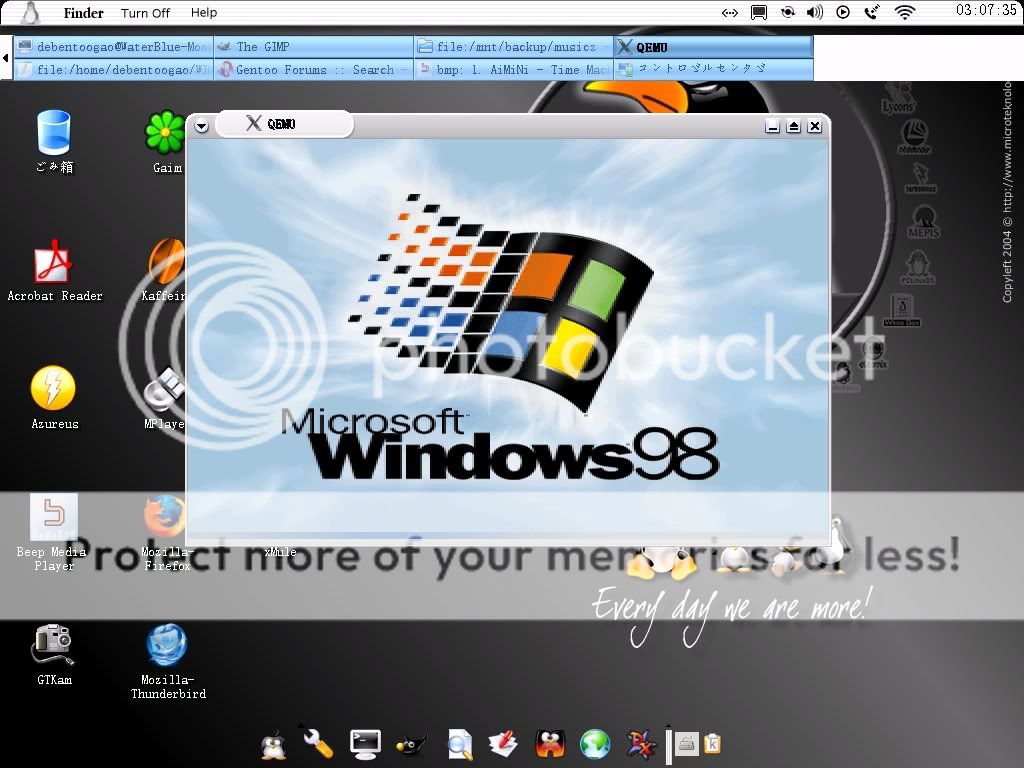Click the QEMU window title tab
Image resolution: width=1024 pixels, height=768 pixels.
pyautogui.click(x=284, y=123)
